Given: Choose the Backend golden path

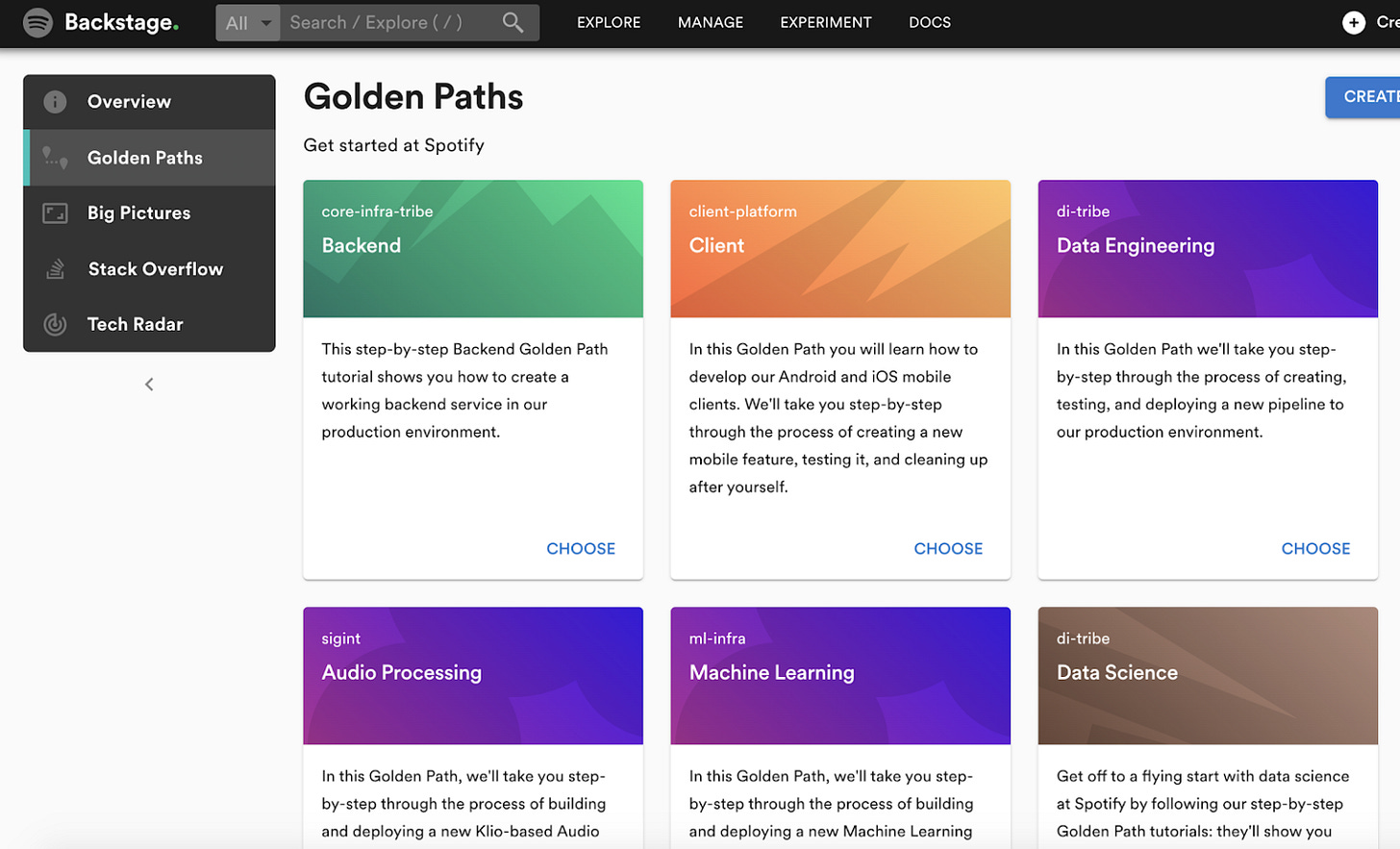Looking at the screenshot, I should click(581, 549).
